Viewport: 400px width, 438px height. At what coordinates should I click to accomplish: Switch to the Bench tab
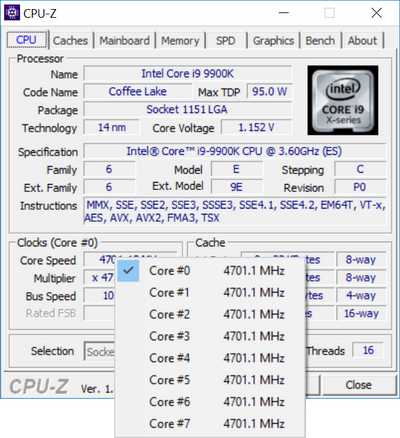pyautogui.click(x=320, y=41)
